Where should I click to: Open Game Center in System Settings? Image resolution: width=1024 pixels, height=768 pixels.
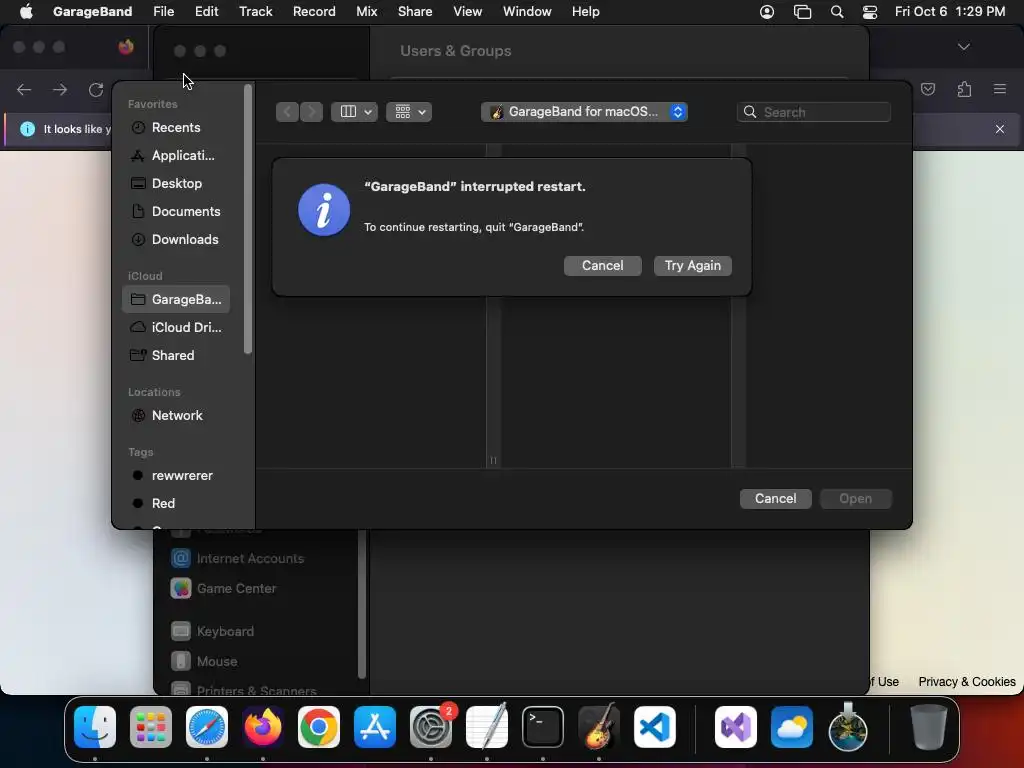click(224, 588)
